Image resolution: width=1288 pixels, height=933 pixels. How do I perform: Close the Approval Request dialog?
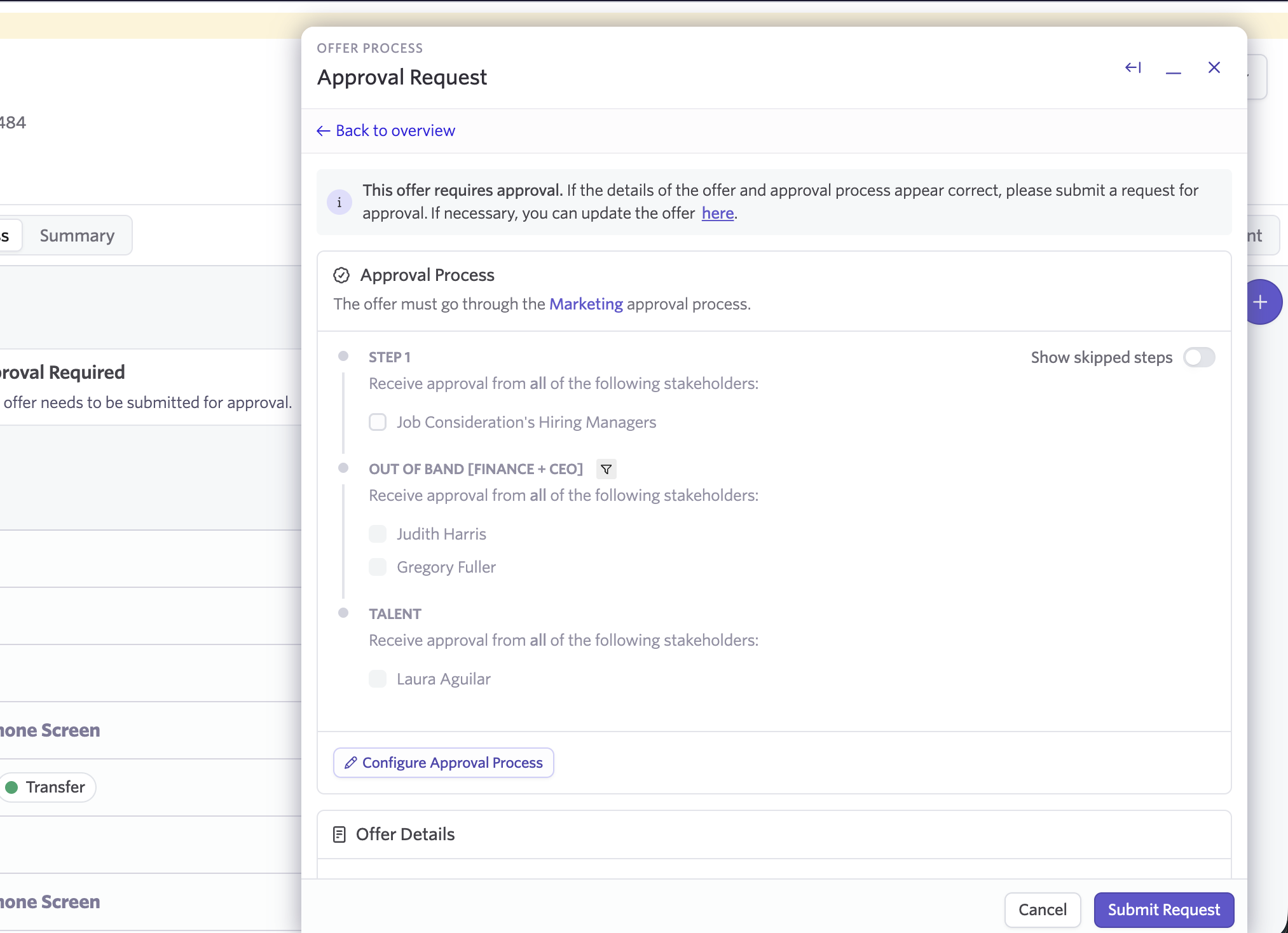coord(1214,67)
